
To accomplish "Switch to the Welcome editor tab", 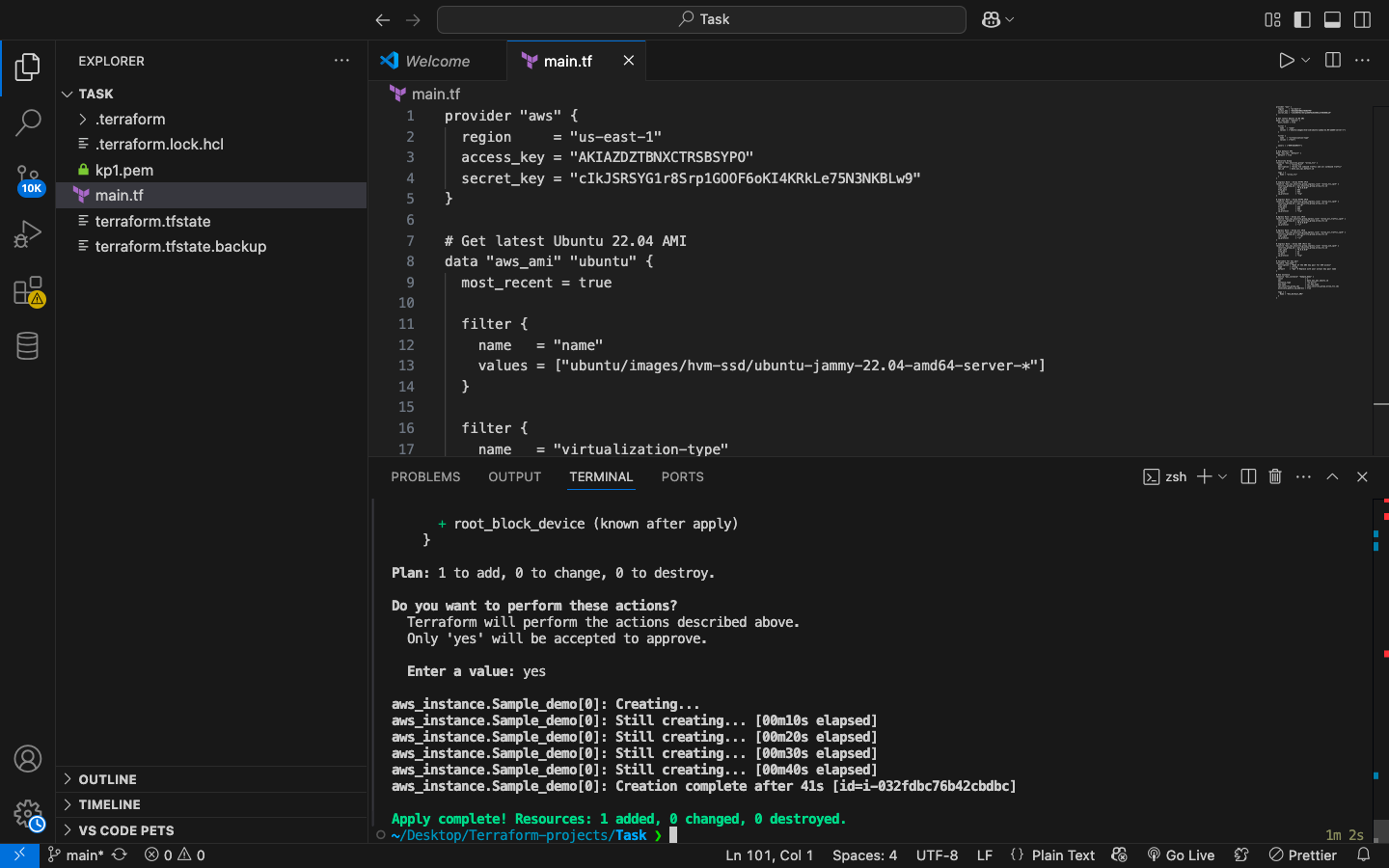I will coord(437,61).
